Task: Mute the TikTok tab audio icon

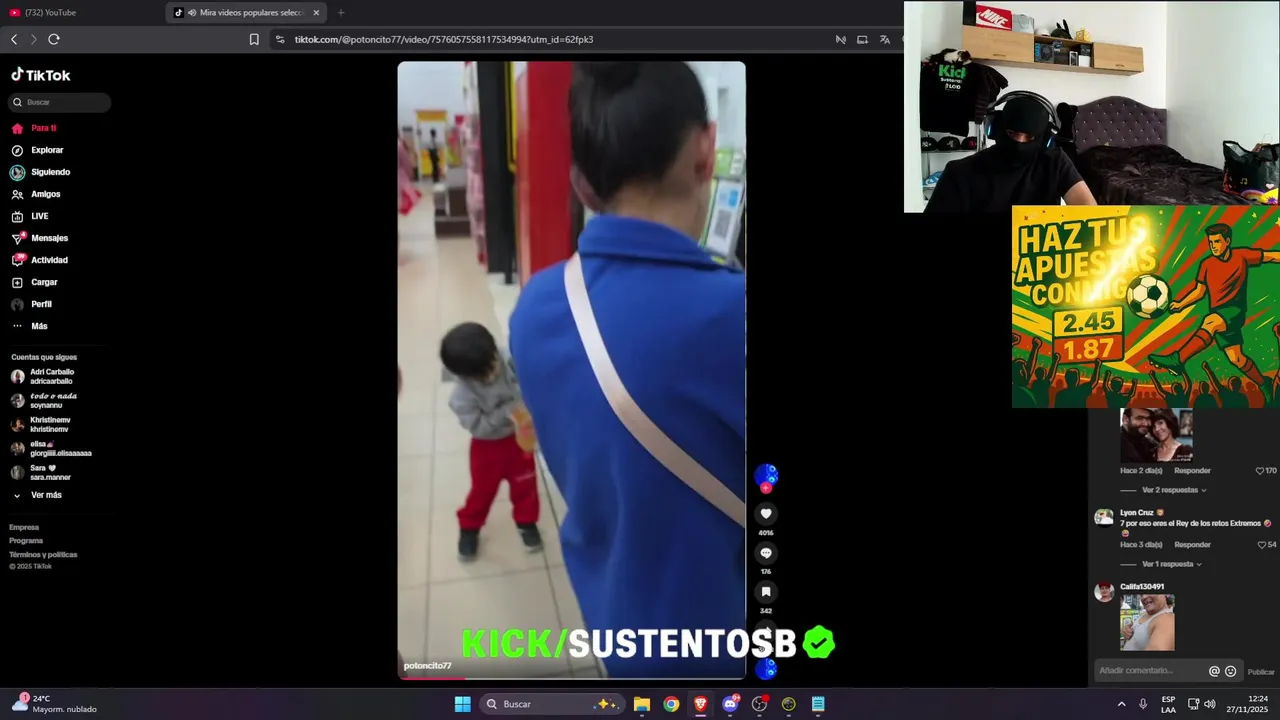Action: point(192,13)
